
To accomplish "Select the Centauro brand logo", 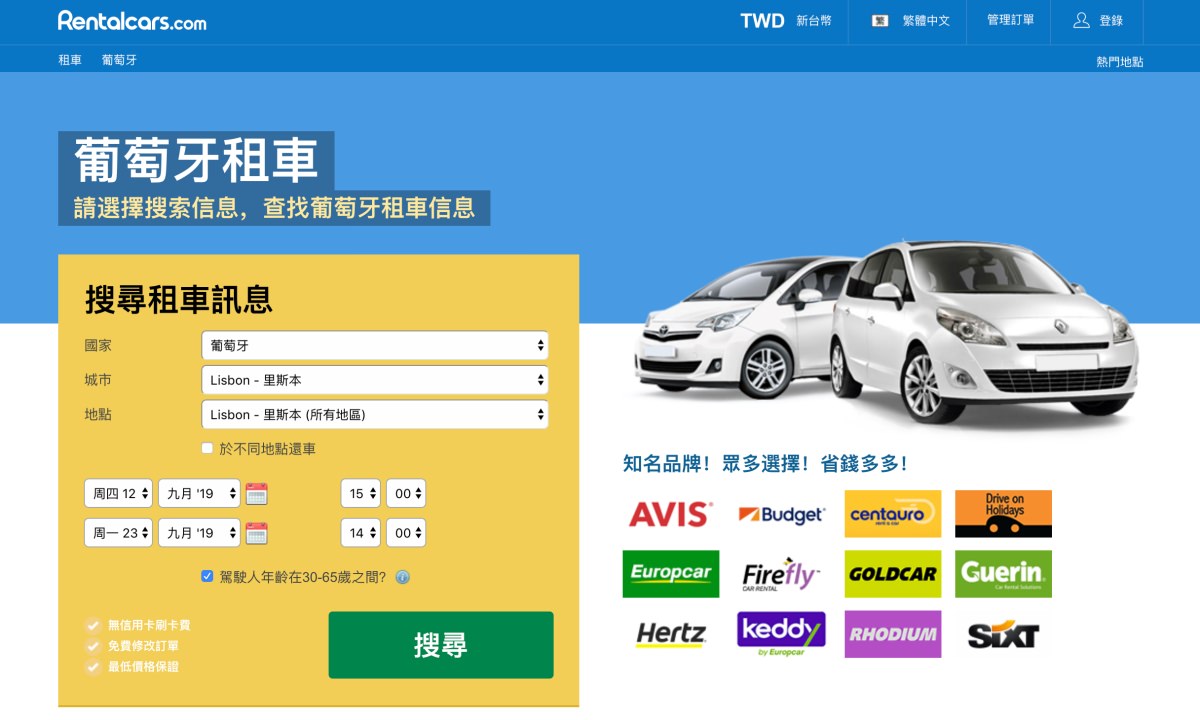I will (892, 514).
